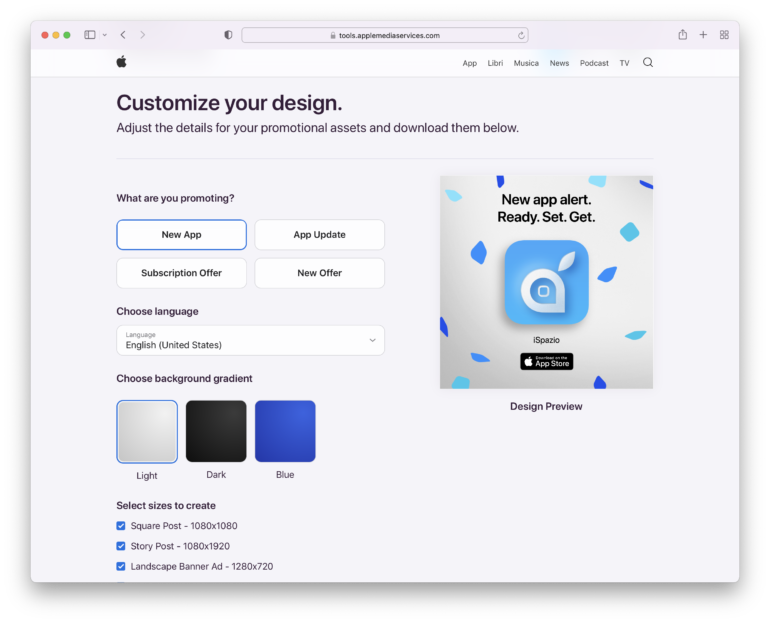The width and height of the screenshot is (770, 623).
Task: Click Safari's Share icon
Action: (682, 35)
